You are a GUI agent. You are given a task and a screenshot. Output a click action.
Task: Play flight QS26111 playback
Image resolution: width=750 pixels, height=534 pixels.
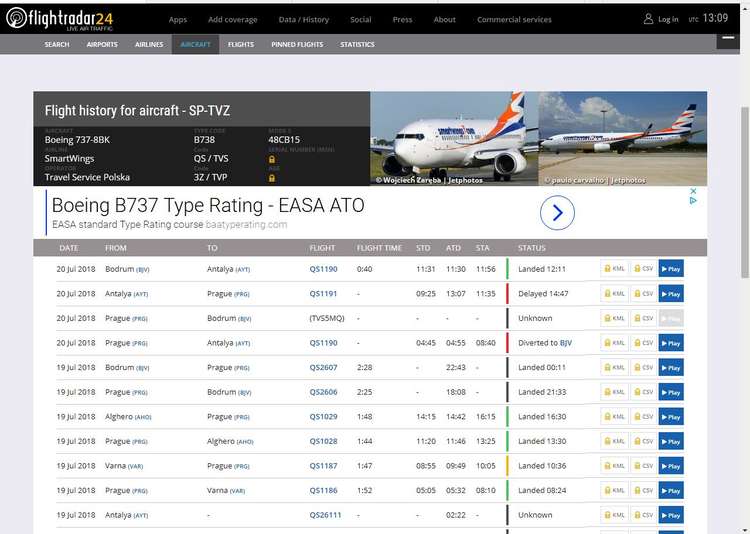point(671,515)
